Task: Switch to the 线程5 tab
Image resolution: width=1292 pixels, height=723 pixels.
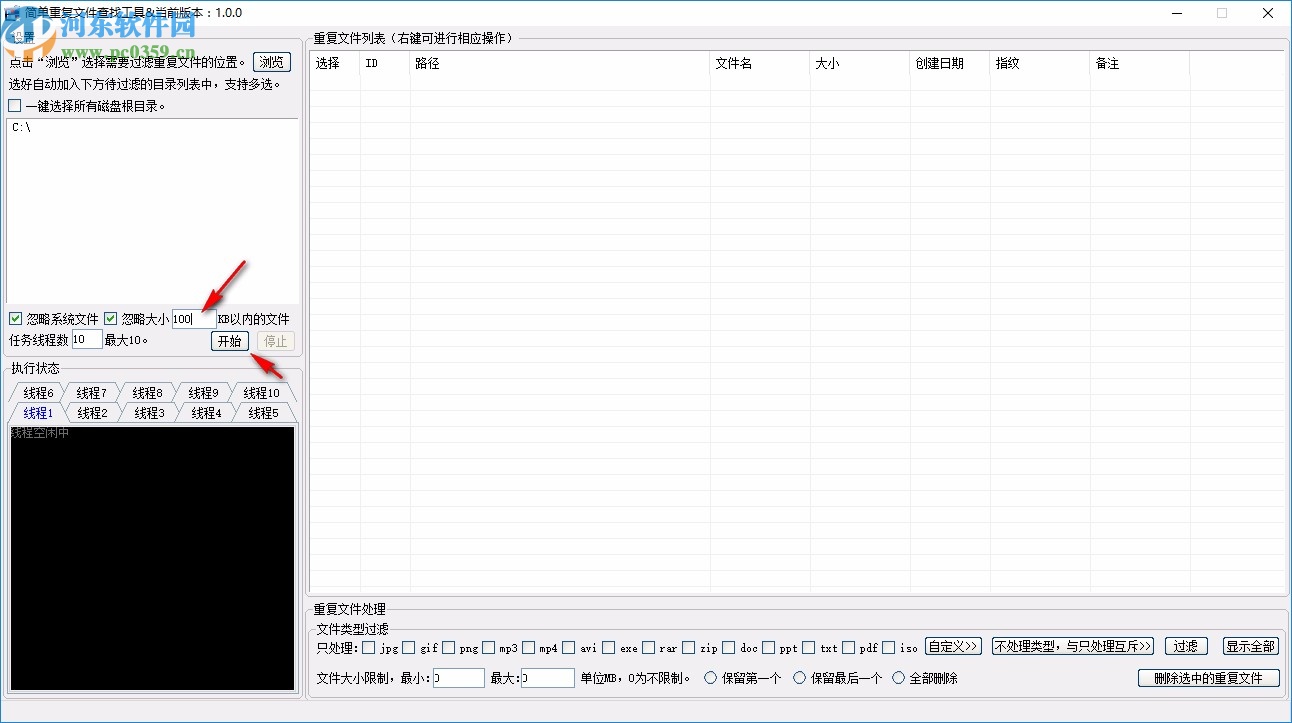Action: pyautogui.click(x=262, y=412)
